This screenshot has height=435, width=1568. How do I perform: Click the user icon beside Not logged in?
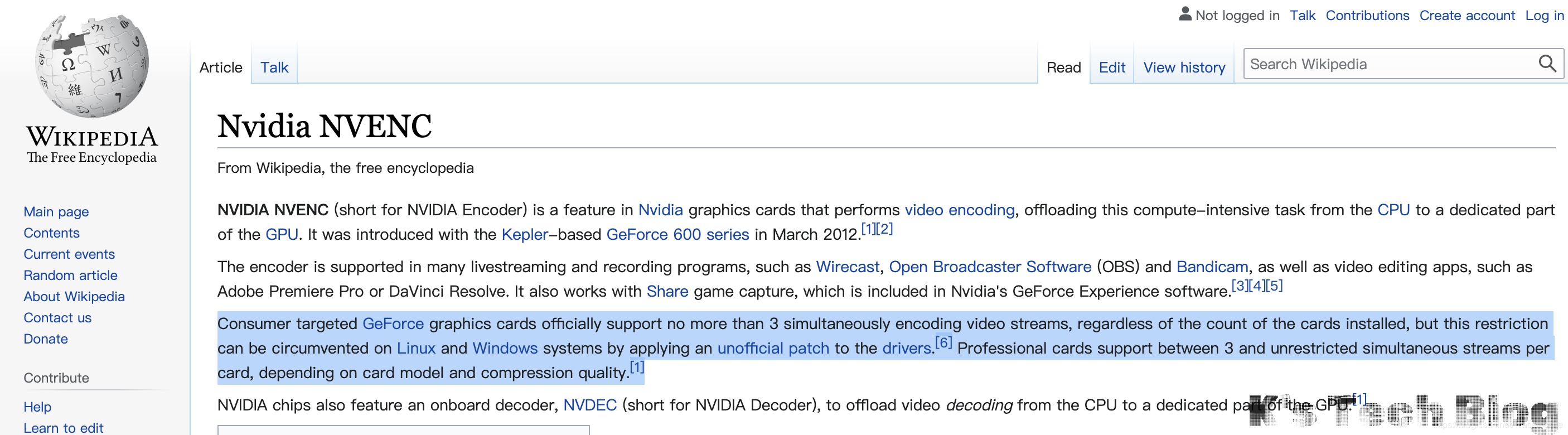click(x=1184, y=14)
